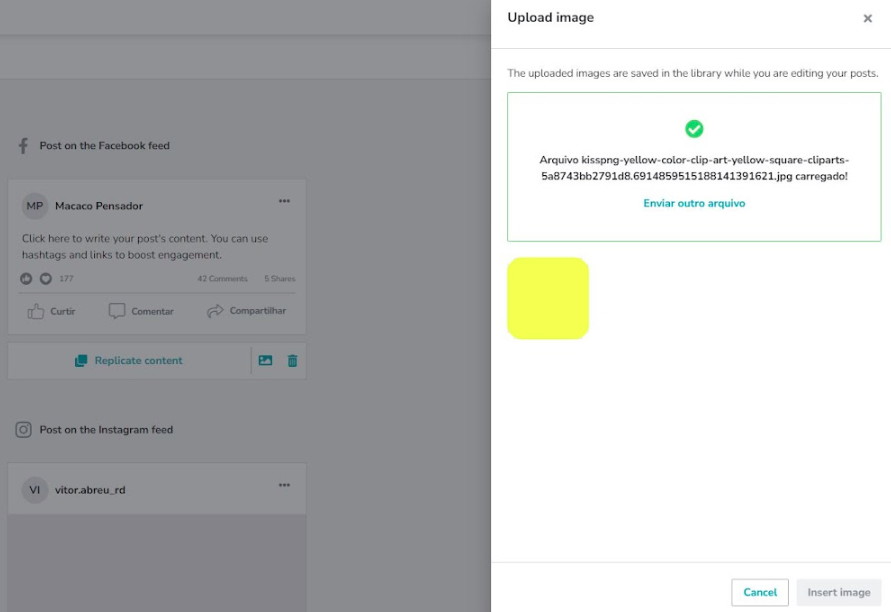The width and height of the screenshot is (891, 612).
Task: Click the Curtir like icon
Action: (x=36, y=311)
